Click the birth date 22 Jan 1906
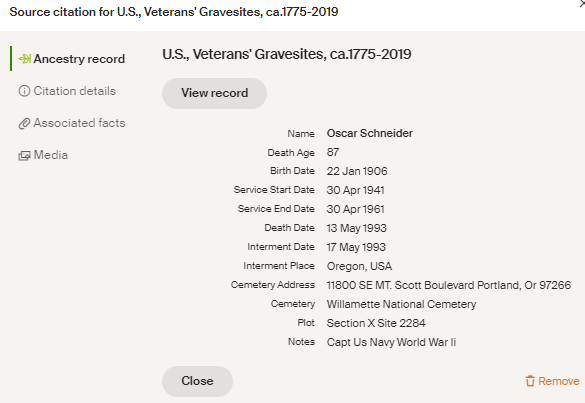The image size is (585, 403). 357,171
